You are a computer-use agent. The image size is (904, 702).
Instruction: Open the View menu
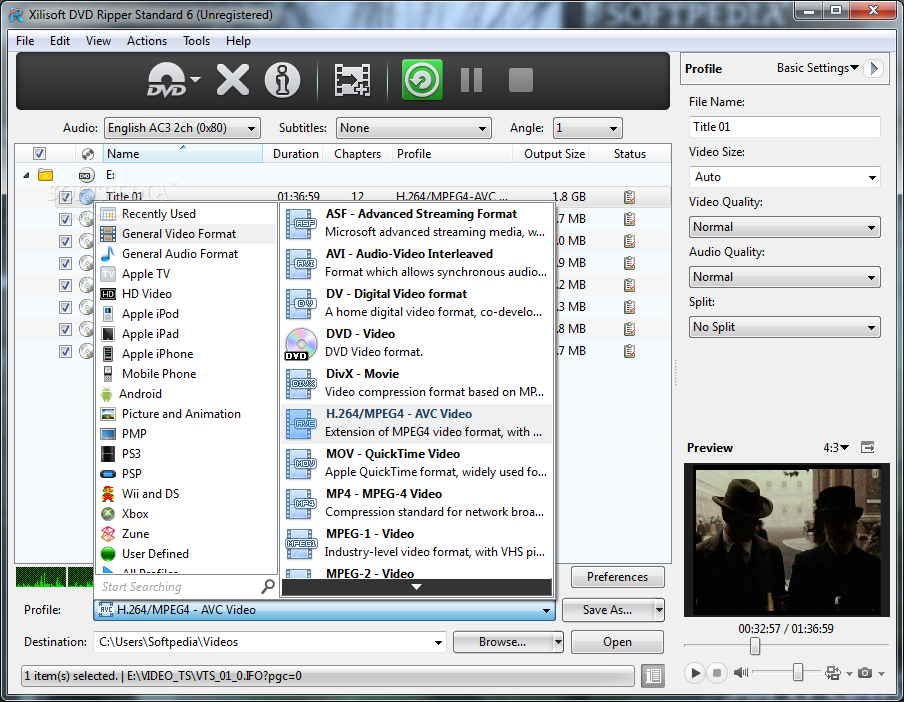(x=98, y=41)
